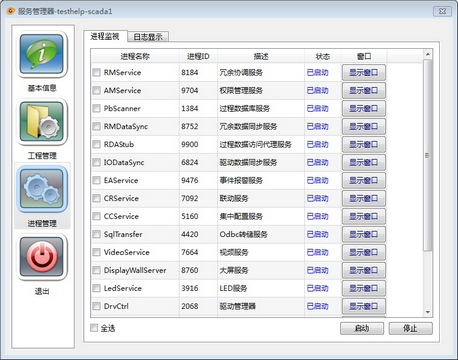This screenshot has height=360, width=458.
Task: Click the 联动服务 description
Action: coord(234,198)
